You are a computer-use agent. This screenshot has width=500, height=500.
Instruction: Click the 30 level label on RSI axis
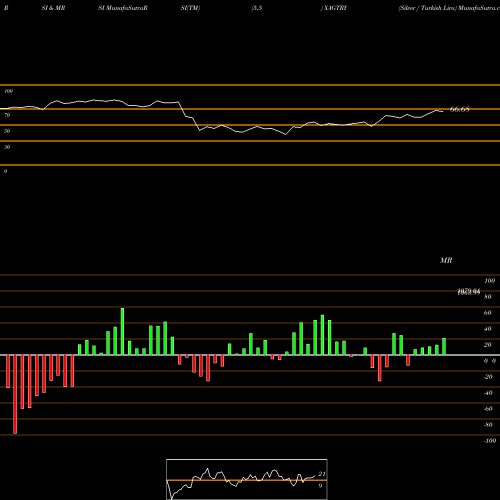pyautogui.click(x=7, y=147)
